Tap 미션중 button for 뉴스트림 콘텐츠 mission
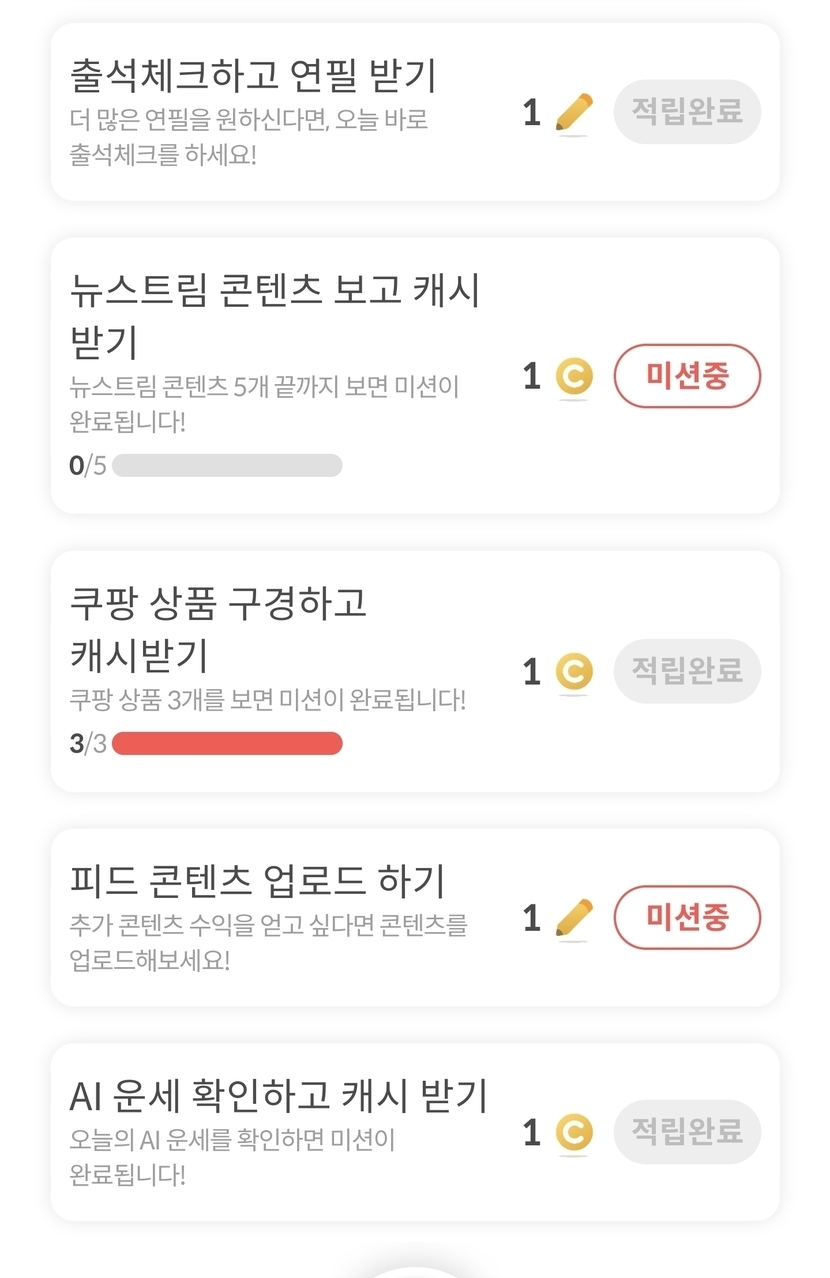This screenshot has width=830, height=1278. pyautogui.click(x=687, y=376)
